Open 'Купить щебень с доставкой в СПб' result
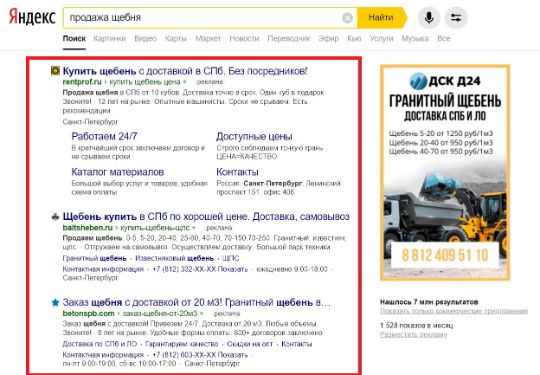Viewport: 540px width, 375px height. click(x=185, y=71)
